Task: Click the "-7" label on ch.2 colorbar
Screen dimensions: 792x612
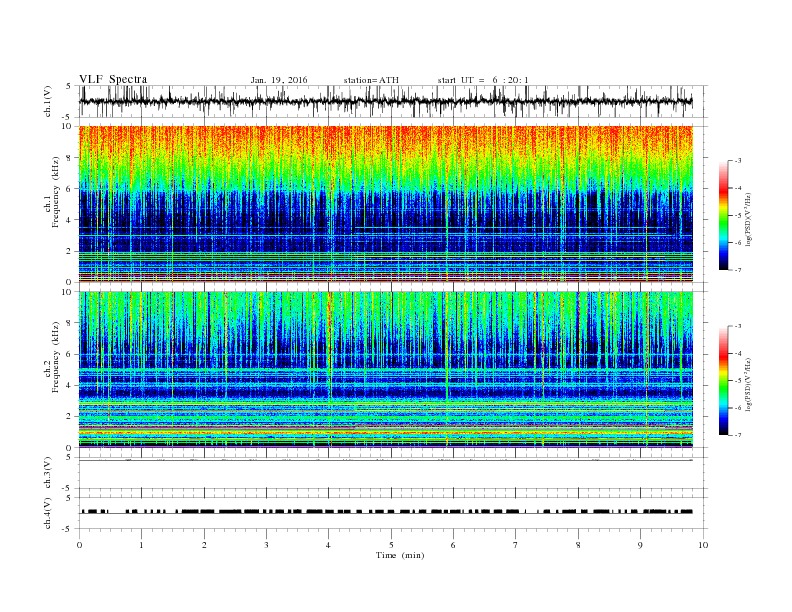Action: 738,435
